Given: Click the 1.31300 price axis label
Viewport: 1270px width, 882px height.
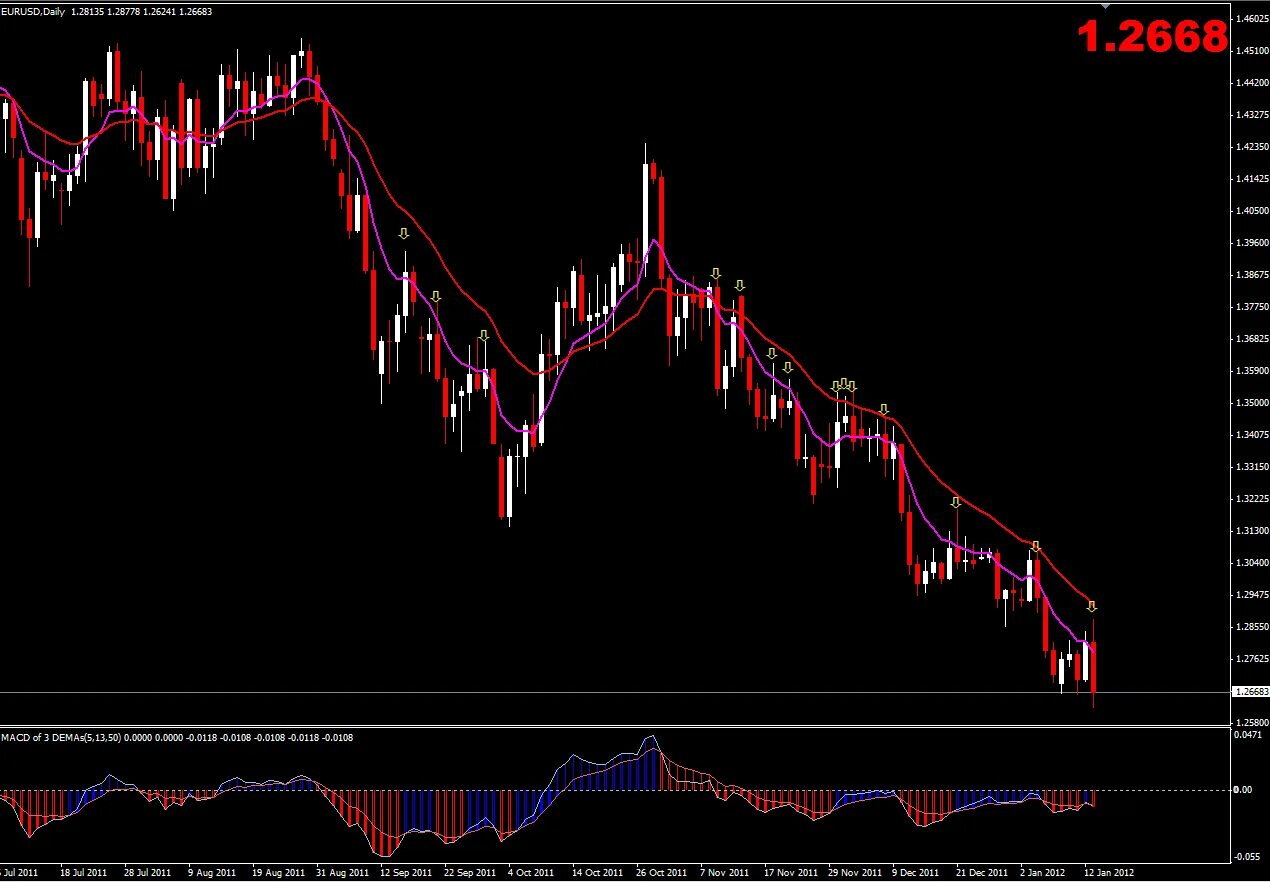Looking at the screenshot, I should [1251, 531].
